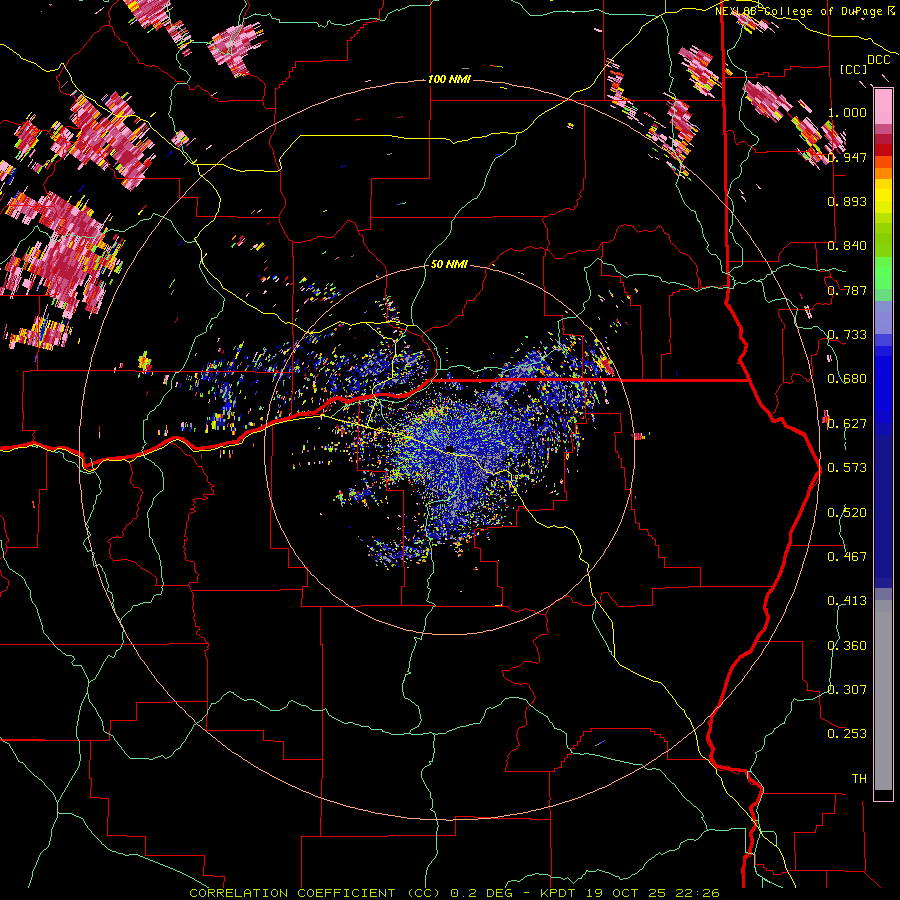Viewport: 900px width, 900px height.
Task: Click the 0.360 scale value
Action: tap(847, 646)
